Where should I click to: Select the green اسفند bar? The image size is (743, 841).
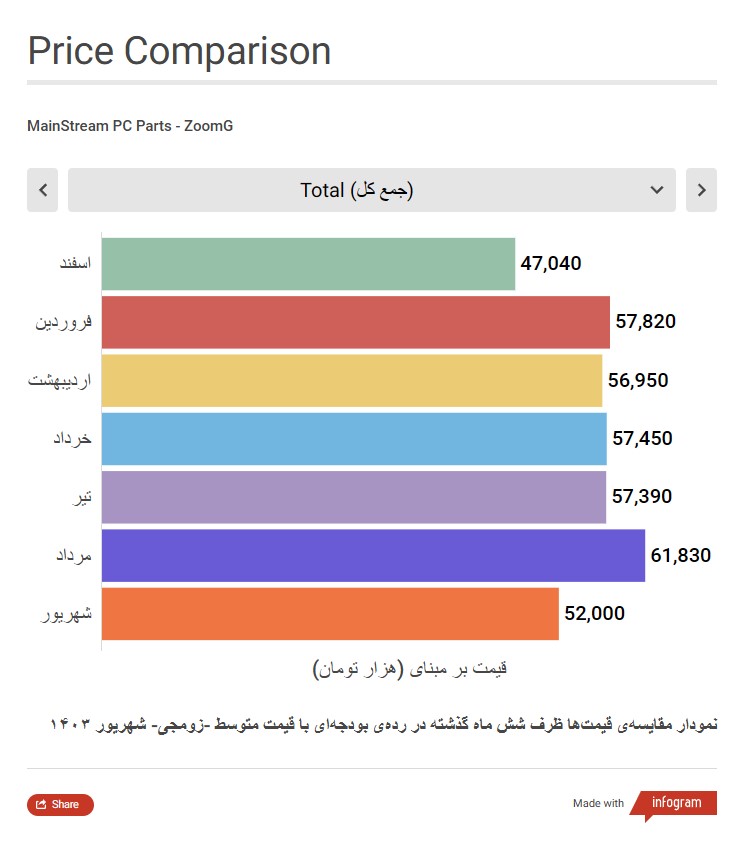[x=308, y=264]
